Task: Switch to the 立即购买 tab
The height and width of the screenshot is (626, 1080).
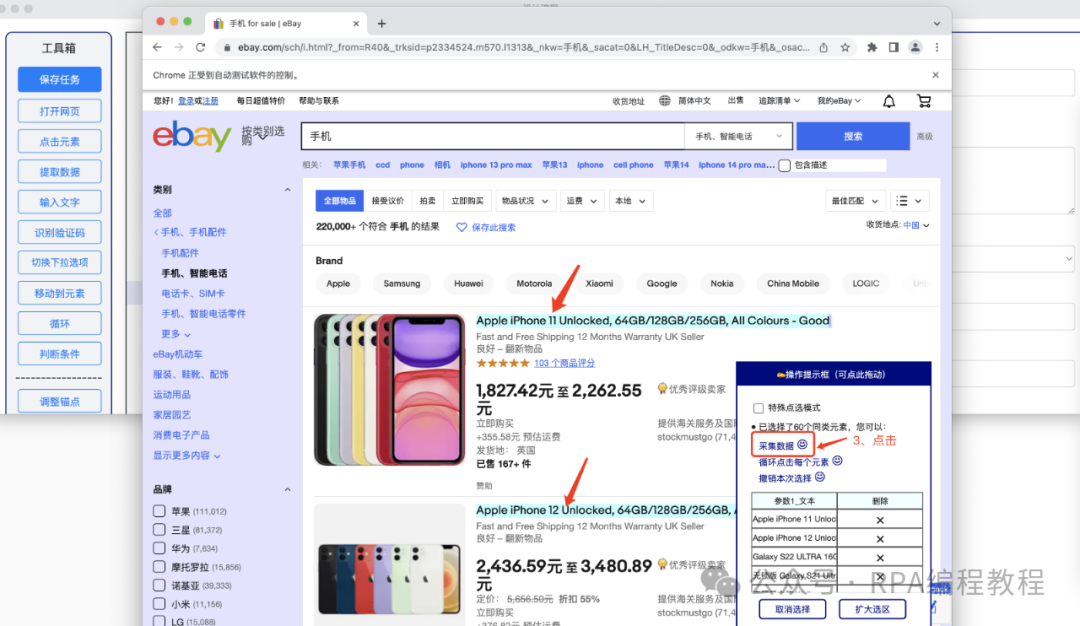Action: point(467,201)
